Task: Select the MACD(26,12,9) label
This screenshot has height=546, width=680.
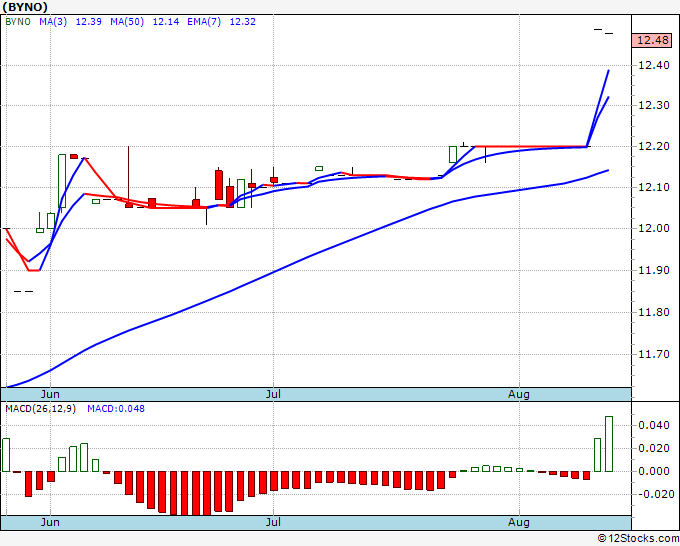Action: click(40, 409)
